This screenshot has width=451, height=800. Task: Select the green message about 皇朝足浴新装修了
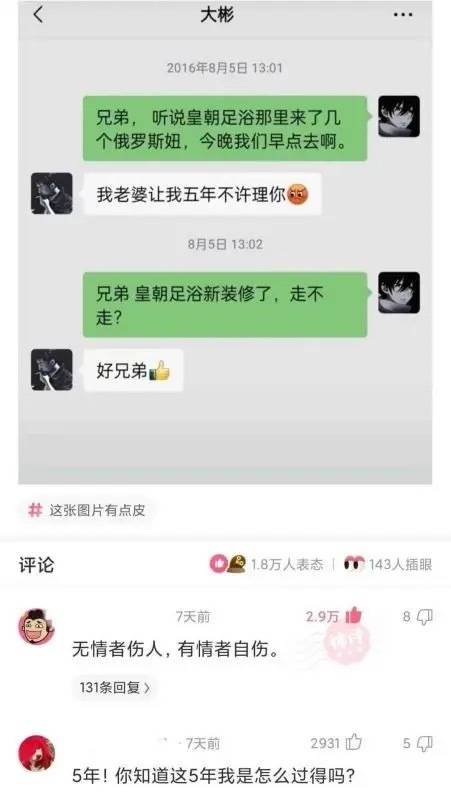tap(225, 305)
